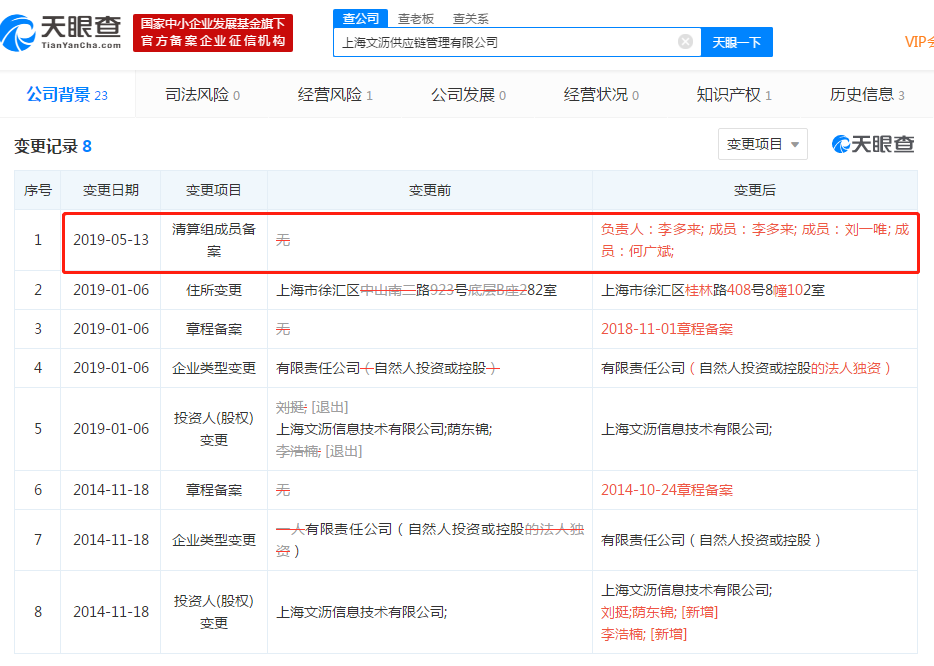
Task: Click the 2014-11-18 date in row 6
Action: [x=111, y=490]
